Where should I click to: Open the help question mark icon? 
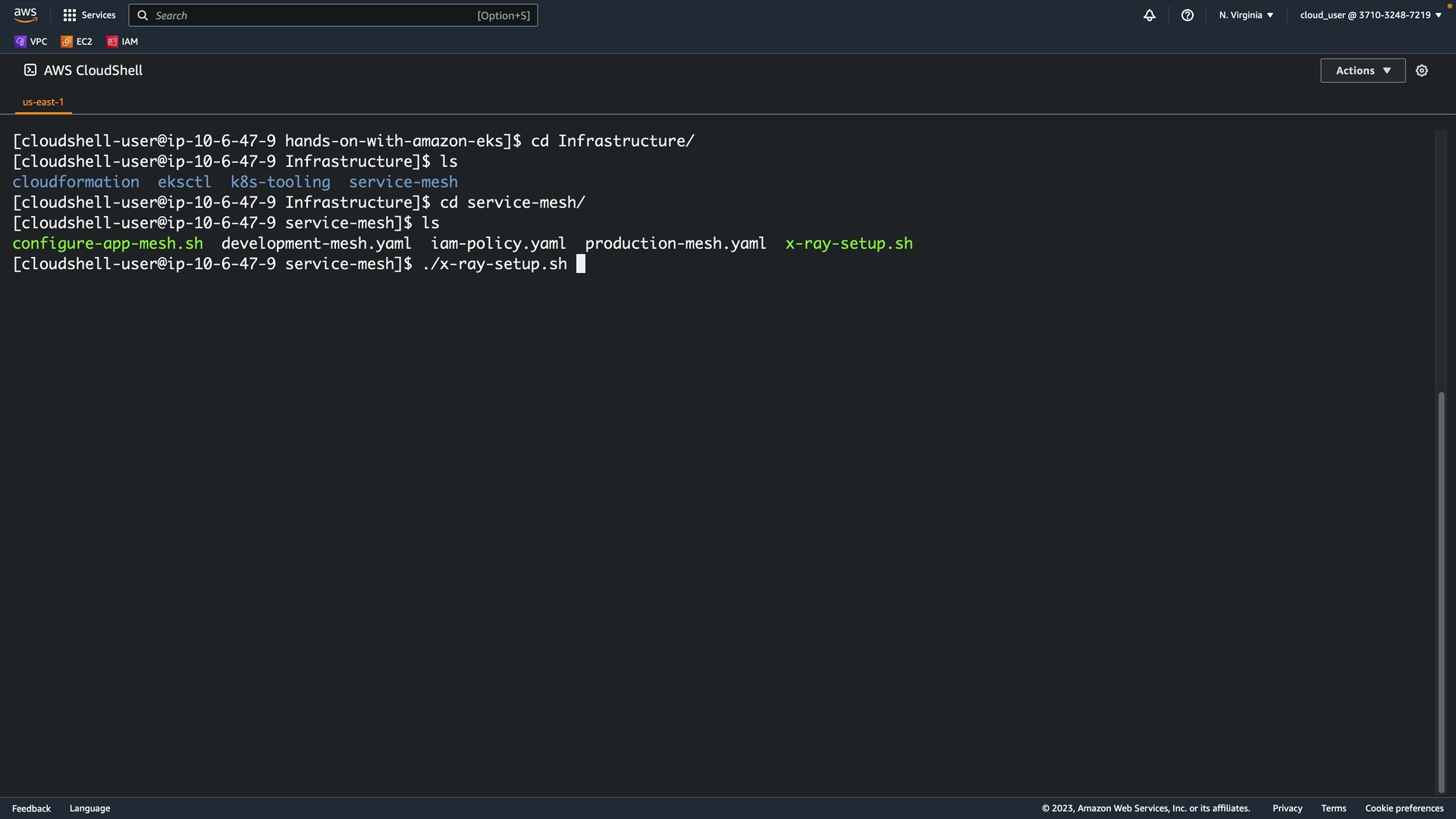(x=1188, y=15)
